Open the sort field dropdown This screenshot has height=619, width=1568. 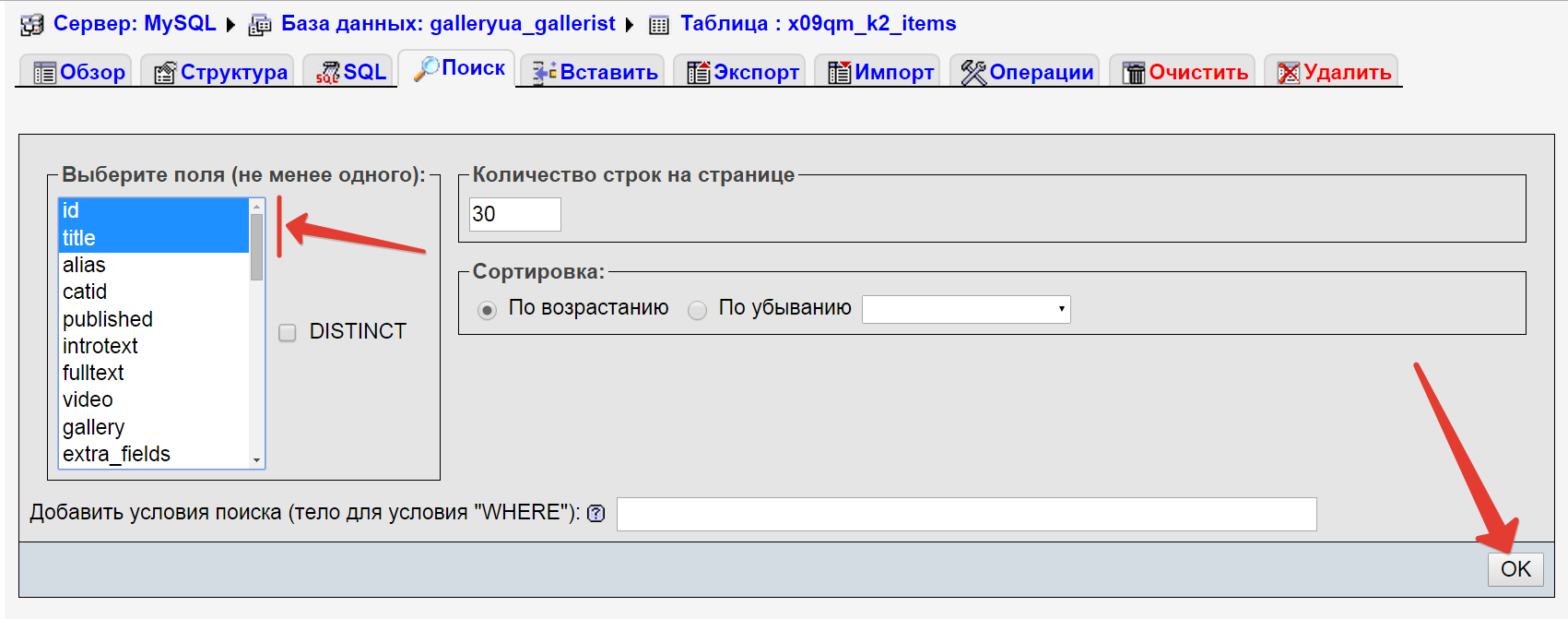[x=966, y=309]
